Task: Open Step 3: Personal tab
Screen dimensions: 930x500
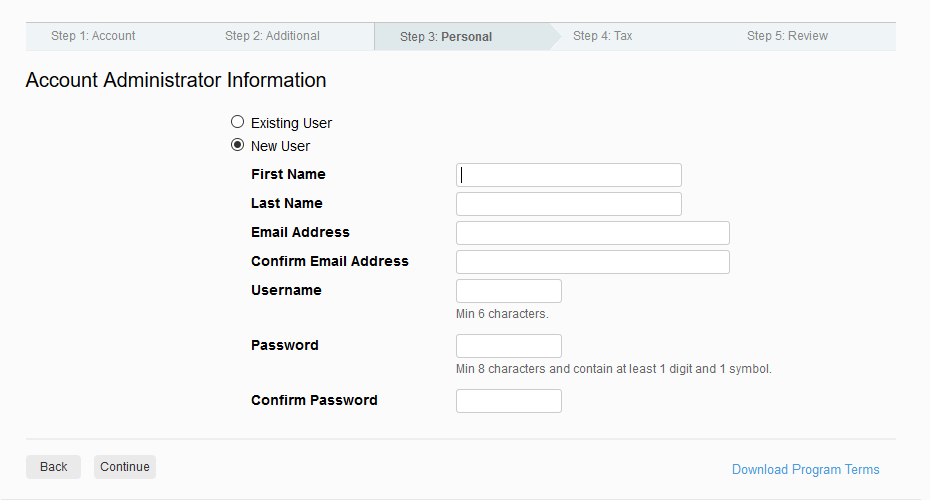Action: click(446, 37)
